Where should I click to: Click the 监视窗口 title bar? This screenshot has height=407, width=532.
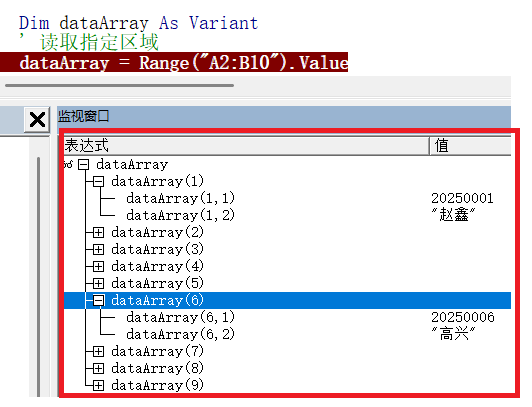coord(284,116)
